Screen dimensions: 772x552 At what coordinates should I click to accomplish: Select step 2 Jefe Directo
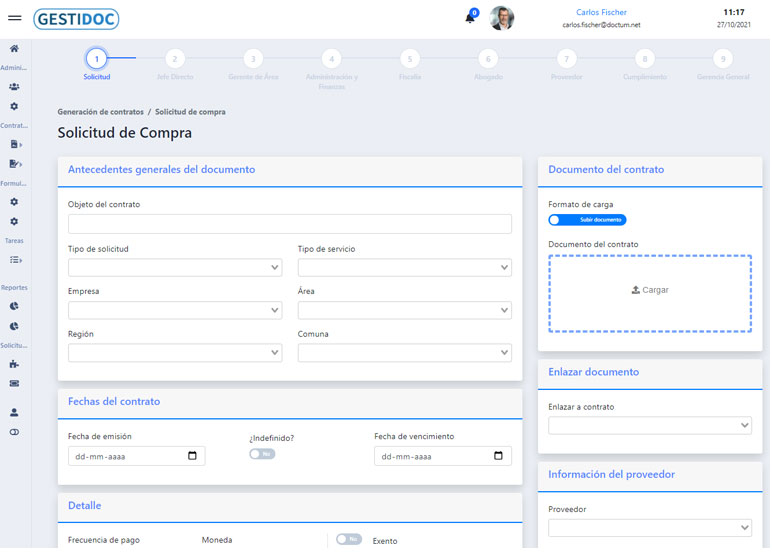tap(175, 59)
